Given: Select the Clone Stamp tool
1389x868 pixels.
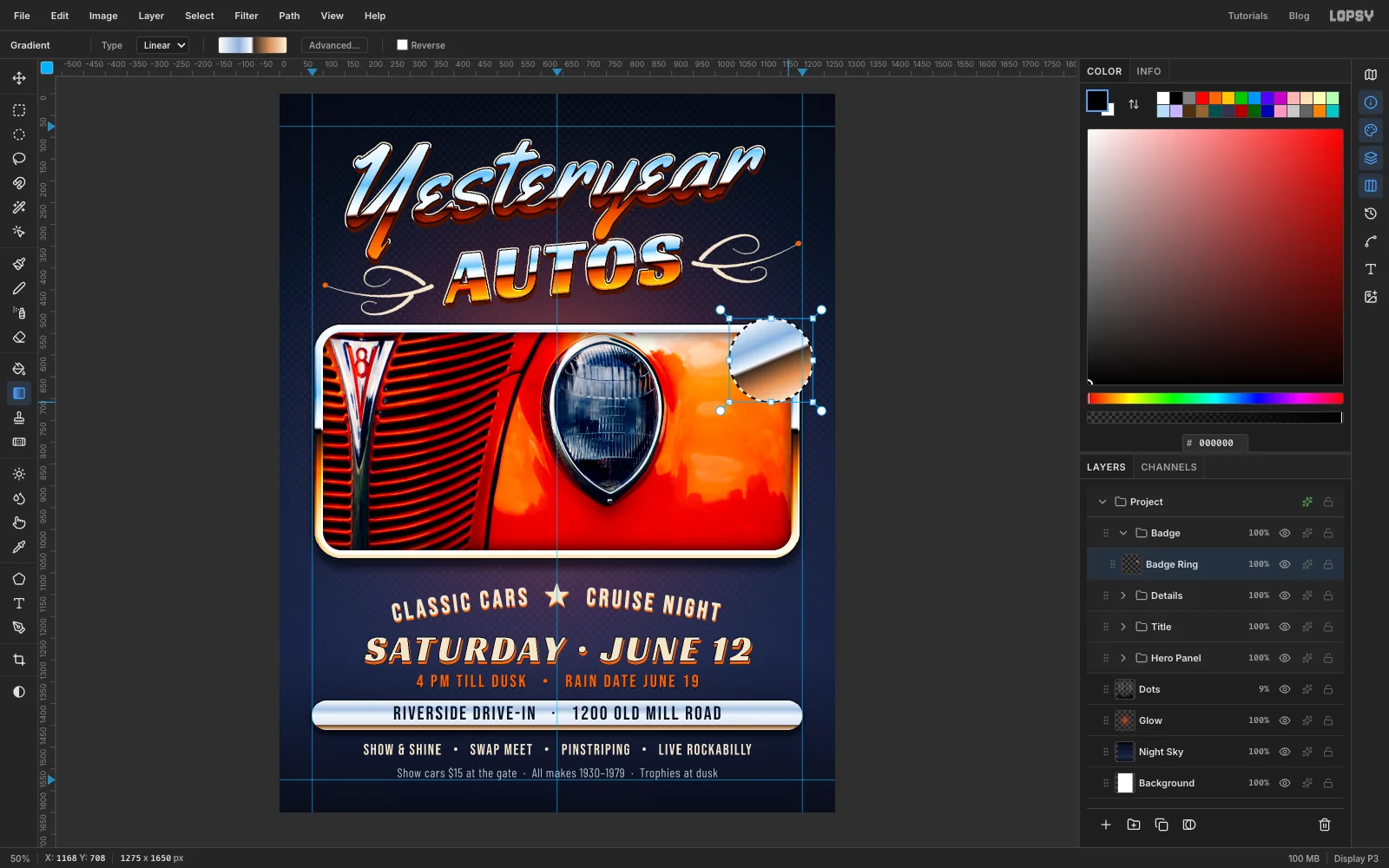Looking at the screenshot, I should [x=19, y=418].
